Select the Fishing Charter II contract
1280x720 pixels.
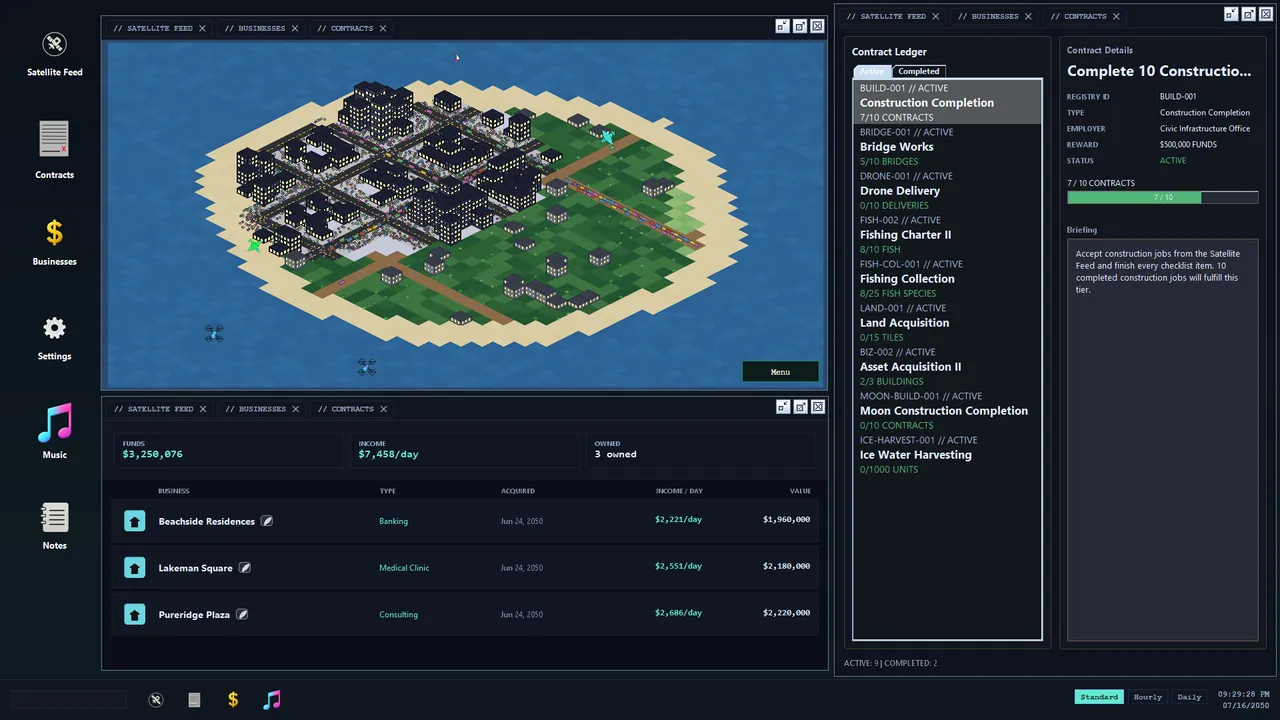[947, 234]
